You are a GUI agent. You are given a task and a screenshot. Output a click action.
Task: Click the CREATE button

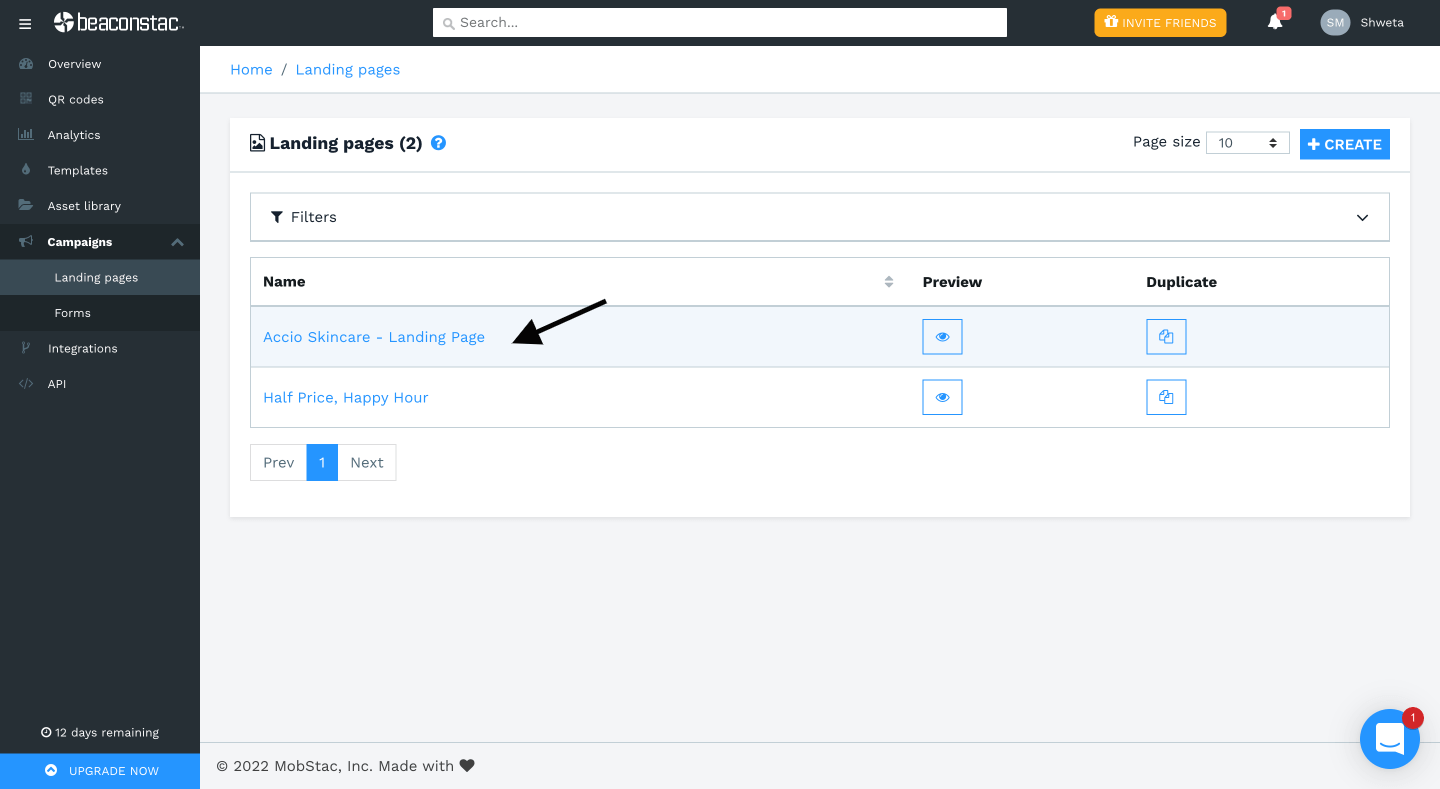1344,144
